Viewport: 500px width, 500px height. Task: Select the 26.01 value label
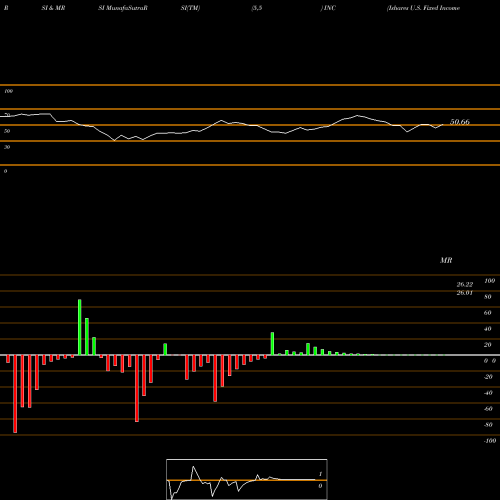click(465, 293)
